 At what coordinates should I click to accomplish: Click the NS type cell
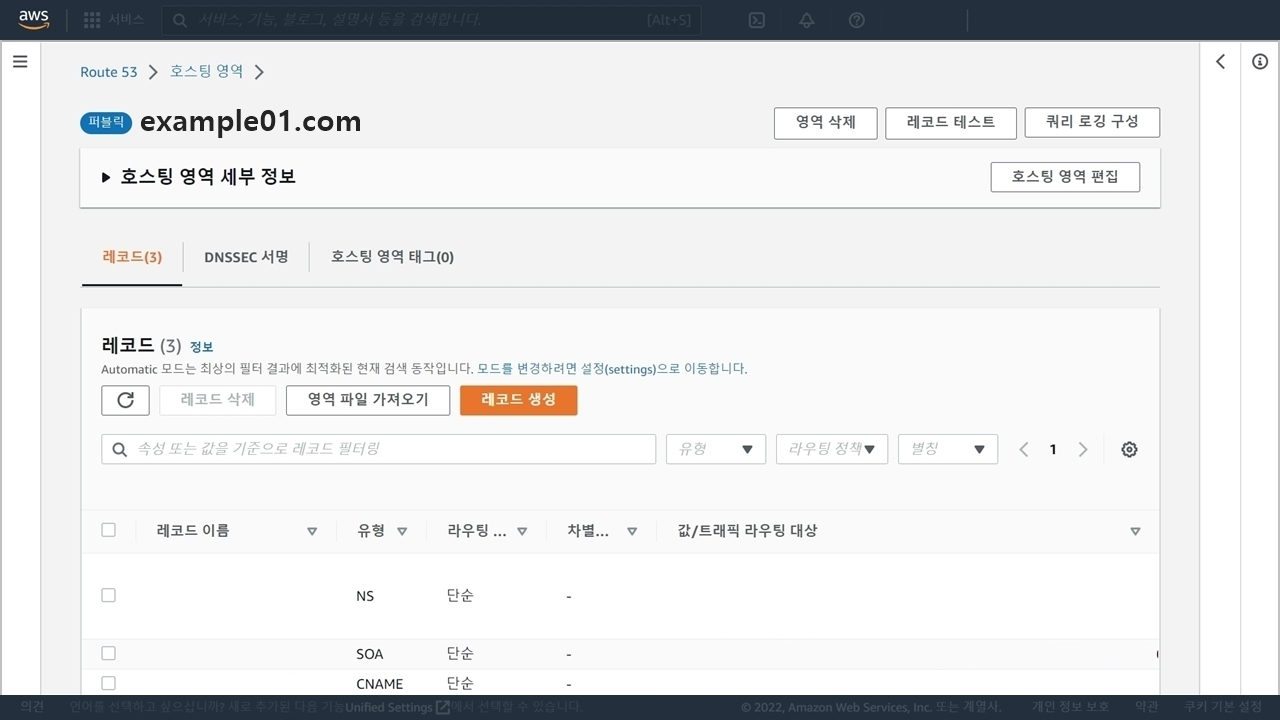(x=365, y=596)
